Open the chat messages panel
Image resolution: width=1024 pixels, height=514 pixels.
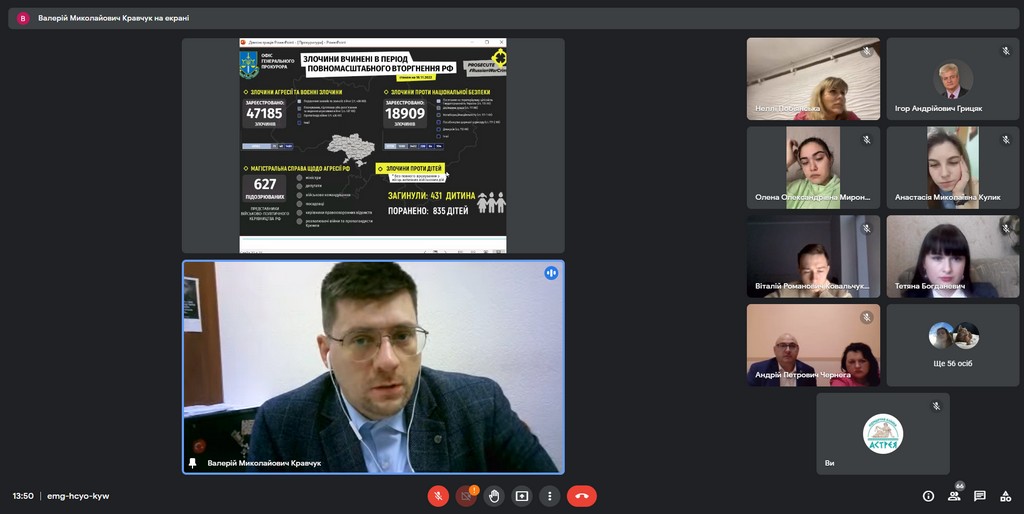pos(980,496)
